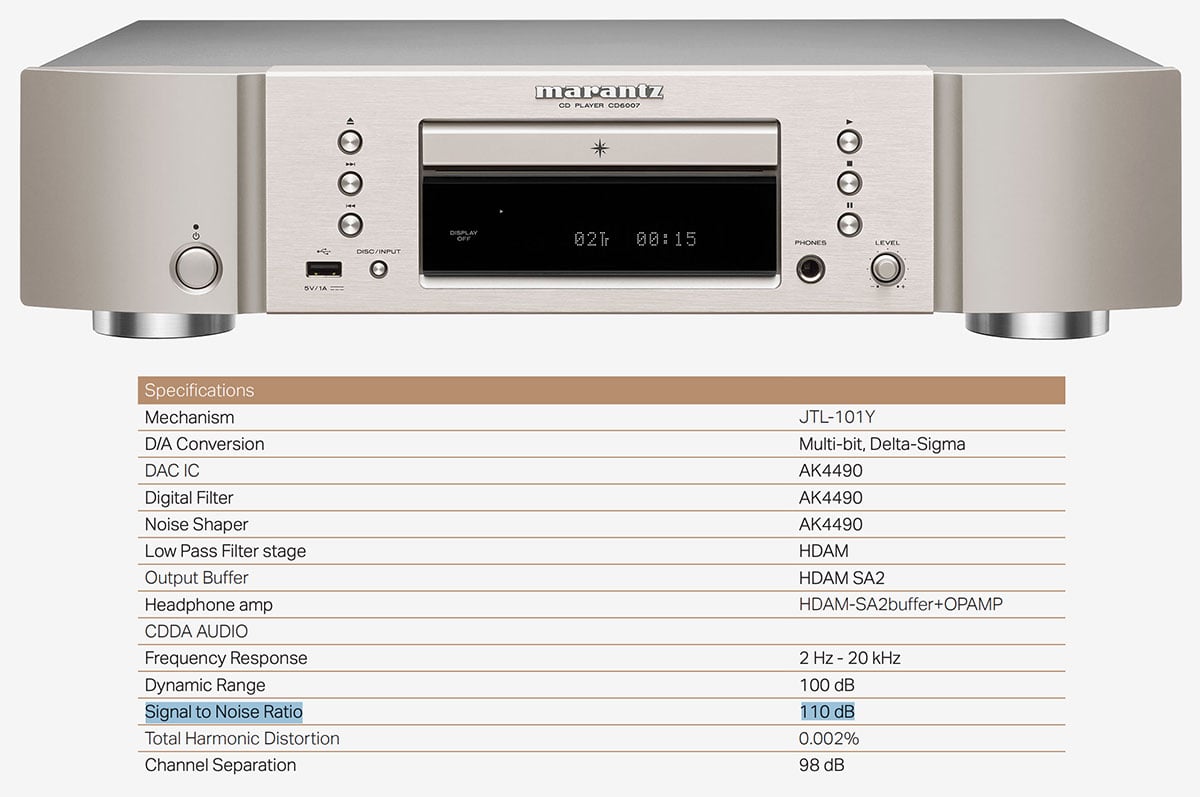Screen dimensions: 1200x797
Task: Click the headphone LEVEL knob
Action: coord(886,268)
